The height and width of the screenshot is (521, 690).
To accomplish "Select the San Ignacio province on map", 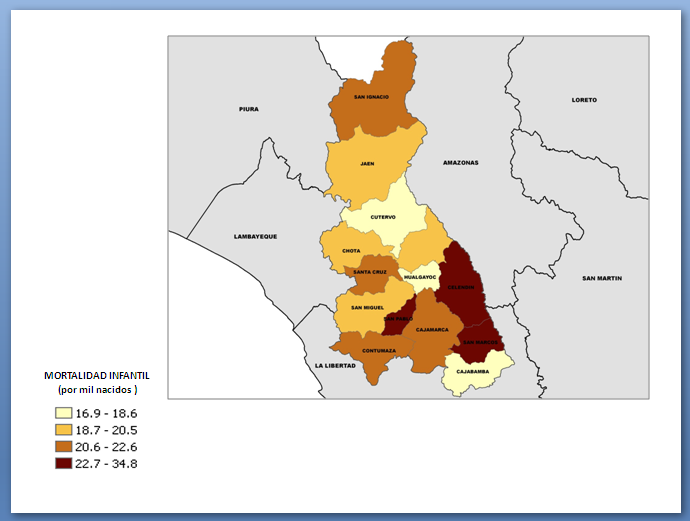I will click(372, 97).
